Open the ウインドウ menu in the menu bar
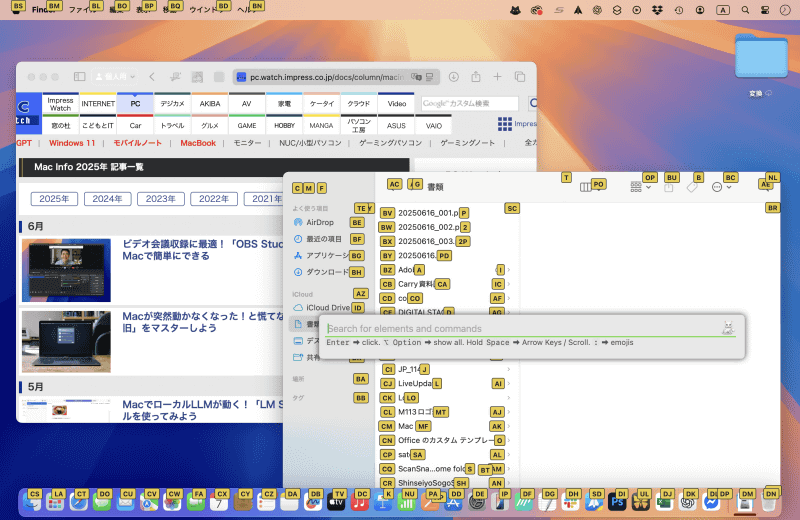Viewport: 800px width, 520px height. pos(205,10)
